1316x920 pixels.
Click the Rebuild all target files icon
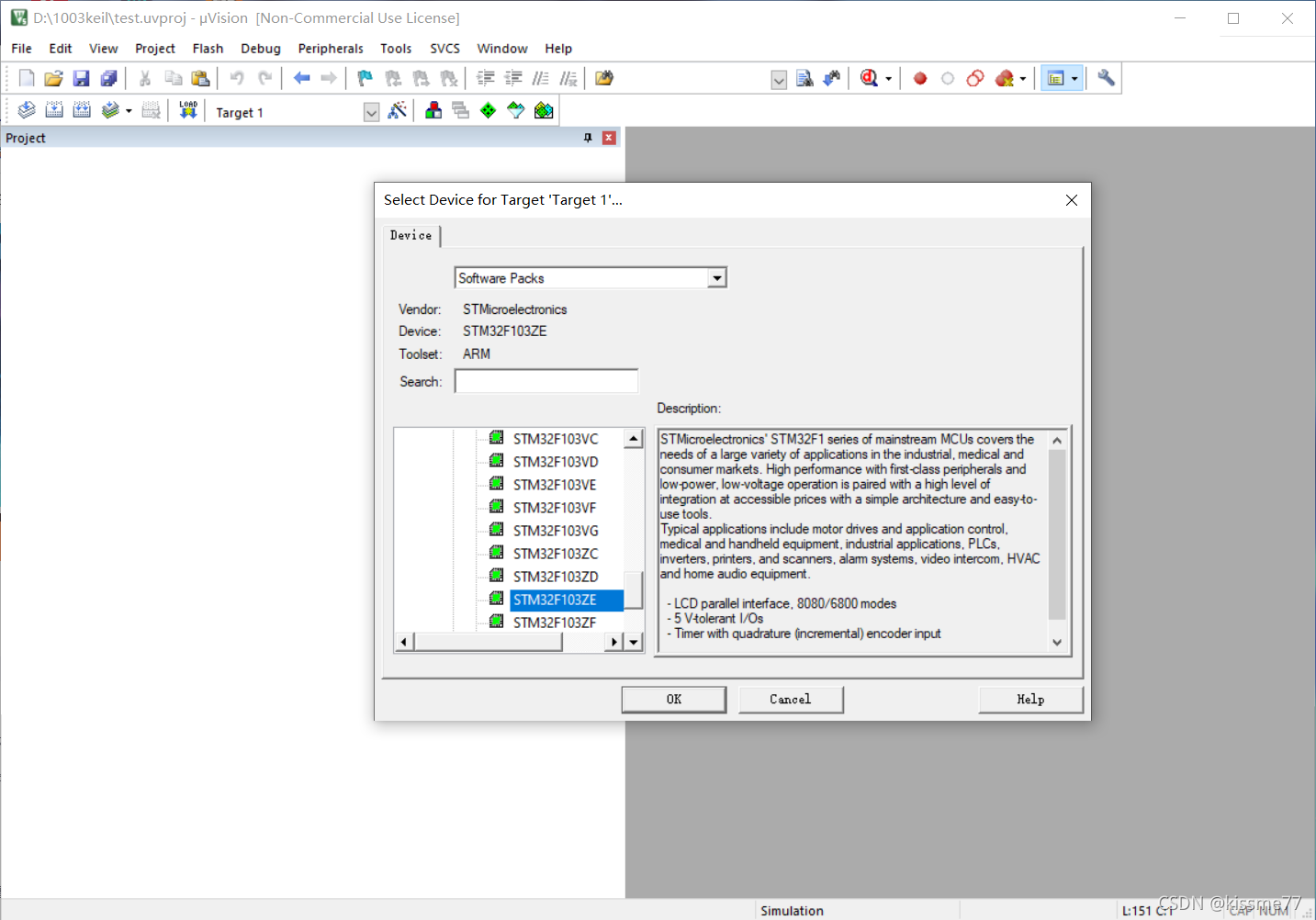tap(82, 111)
